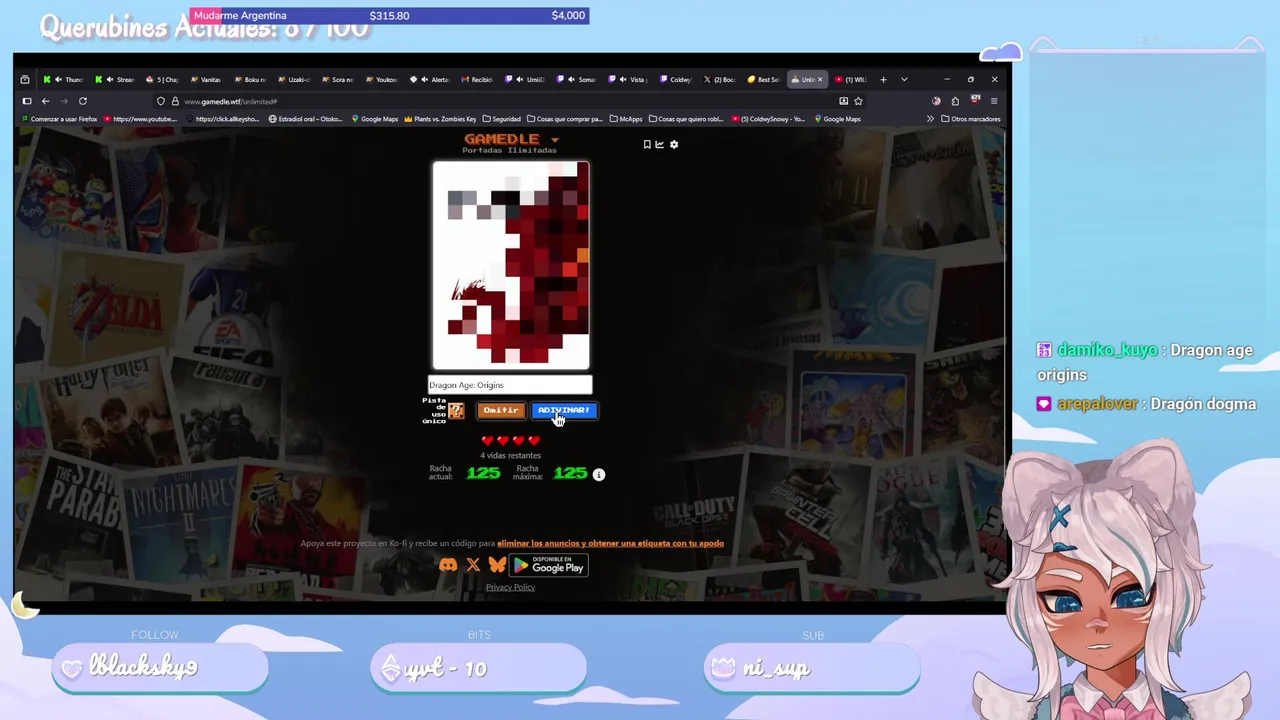The height and width of the screenshot is (720, 1280).
Task: Close the active Gamedle Unlimited tab
Action: [820, 79]
